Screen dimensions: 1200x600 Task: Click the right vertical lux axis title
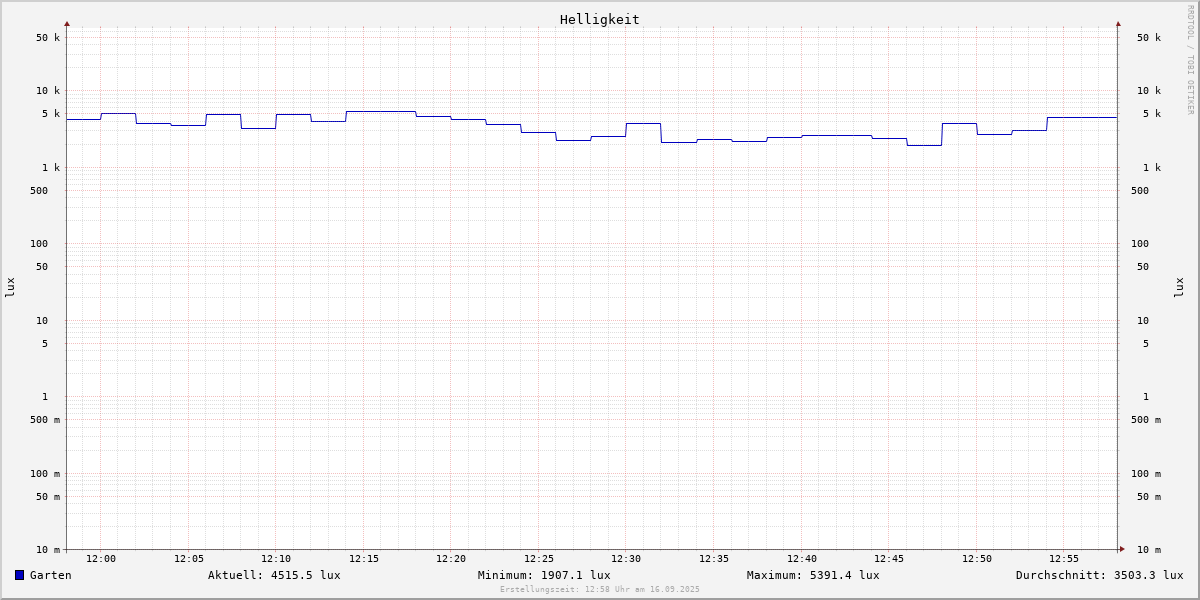tap(1180, 287)
